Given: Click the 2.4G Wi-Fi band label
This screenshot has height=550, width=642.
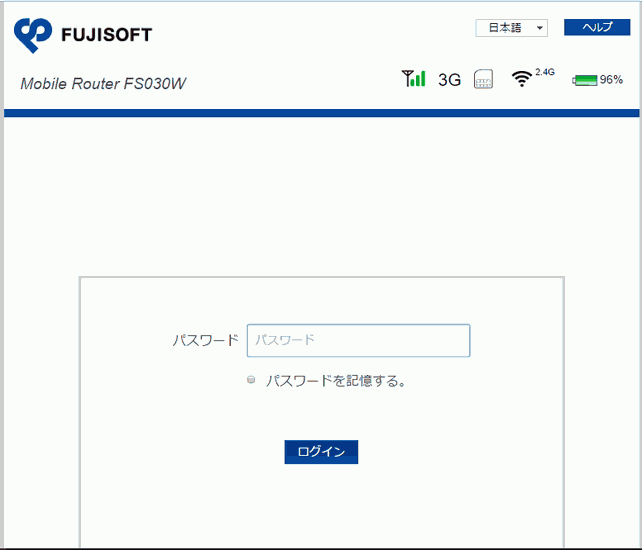Looking at the screenshot, I should (x=545, y=72).
